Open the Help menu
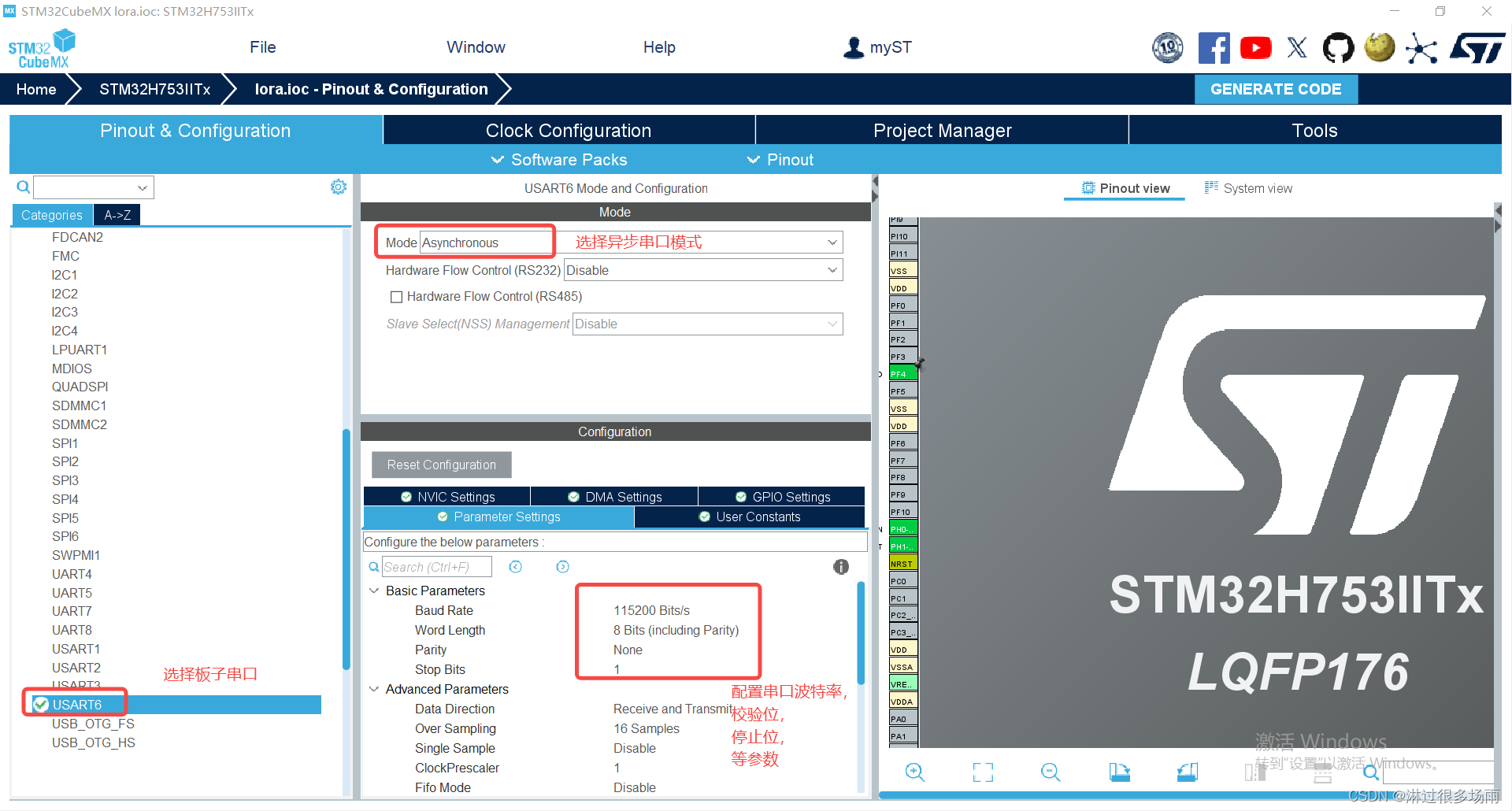The image size is (1512, 811). [659, 47]
